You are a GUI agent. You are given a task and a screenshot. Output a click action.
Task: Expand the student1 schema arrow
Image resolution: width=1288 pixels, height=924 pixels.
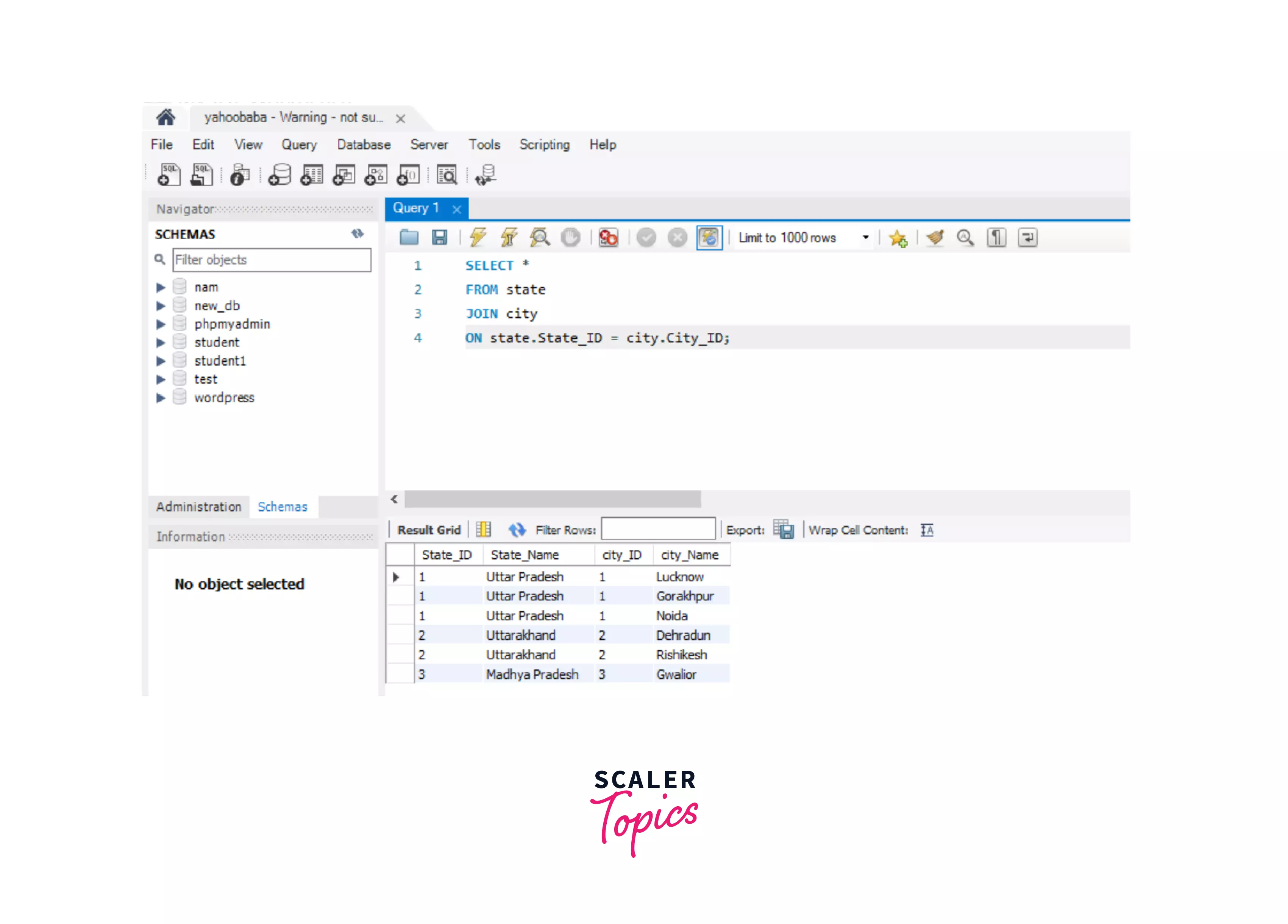click(x=161, y=360)
